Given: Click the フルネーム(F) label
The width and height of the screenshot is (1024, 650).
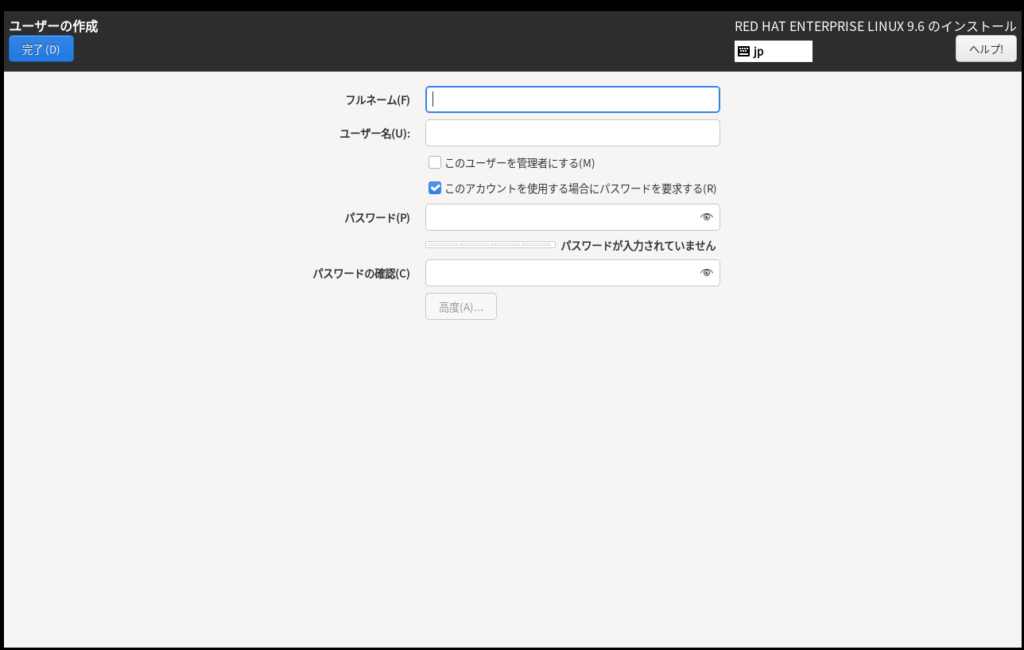Looking at the screenshot, I should (x=377, y=100).
